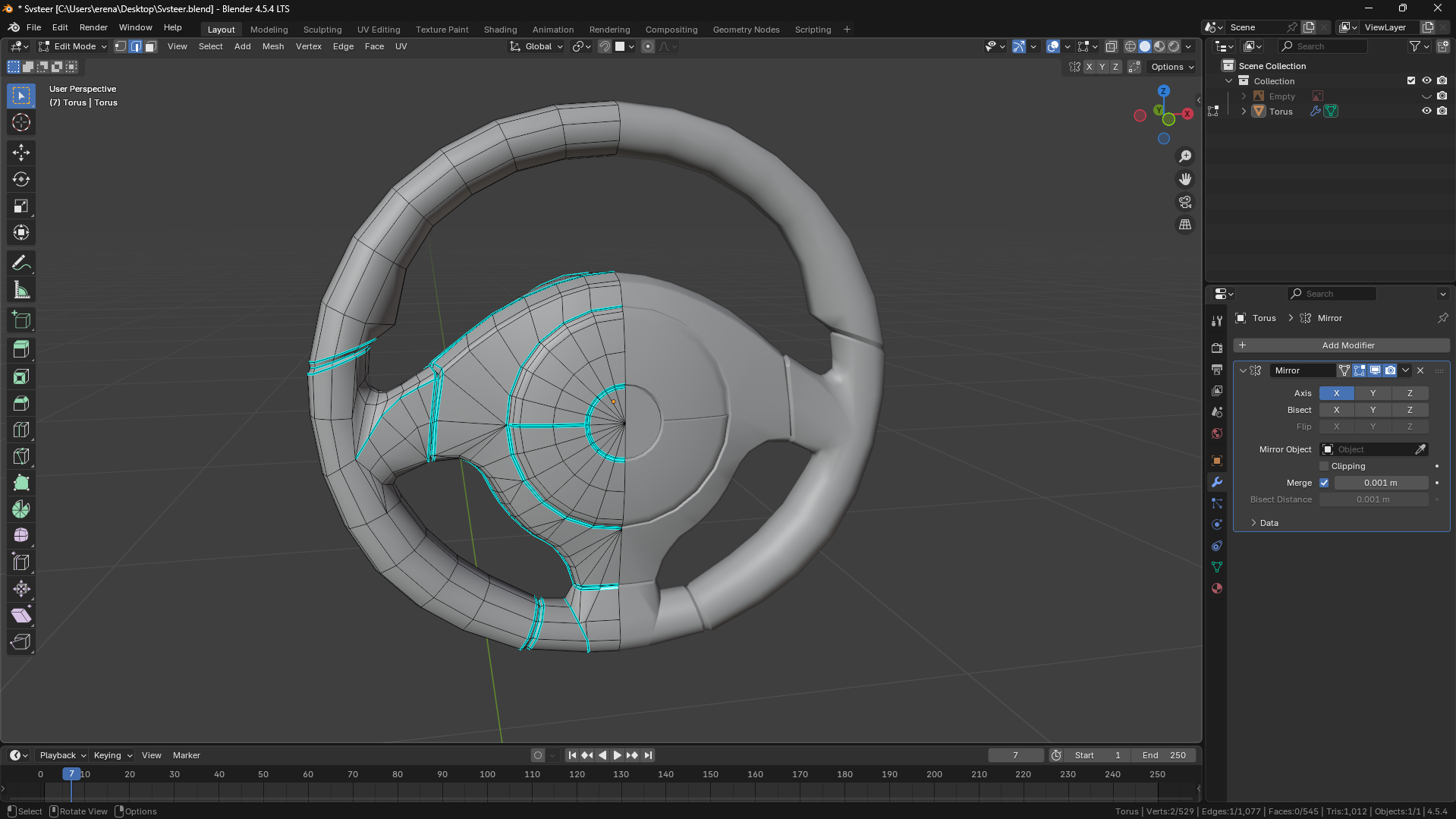Click the Add Modifier button
The height and width of the screenshot is (819, 1456).
(1341, 345)
